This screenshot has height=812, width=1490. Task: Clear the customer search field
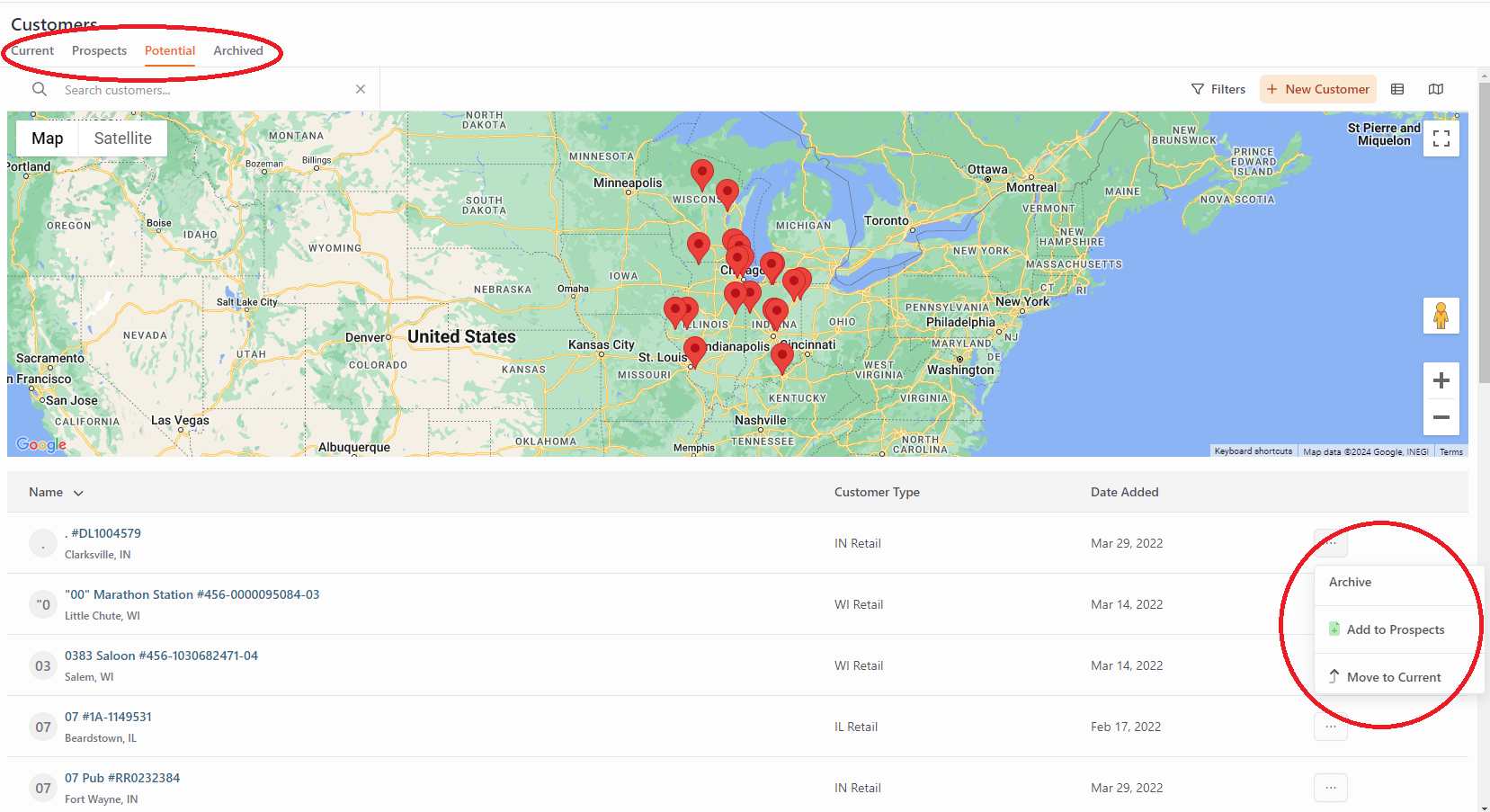[361, 89]
